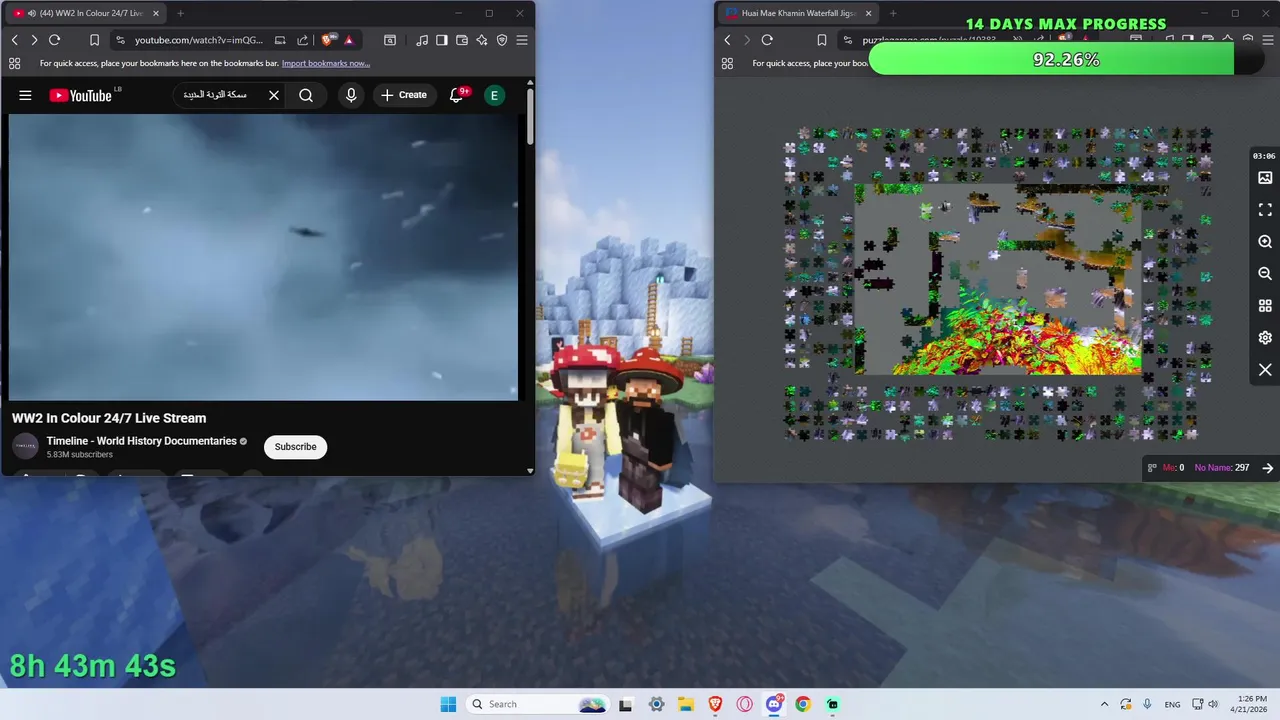Go forward in the YouTube browser window

pos(34,40)
